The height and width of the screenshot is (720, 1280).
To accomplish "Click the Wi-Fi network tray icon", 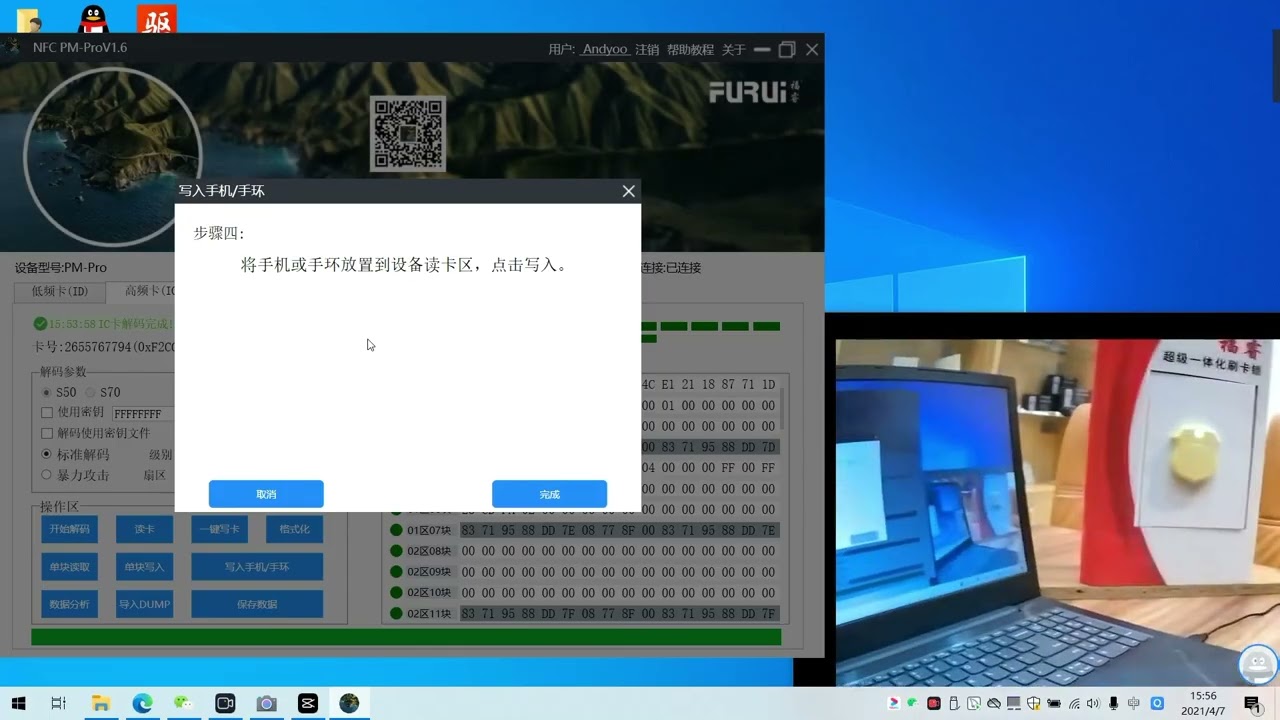I will [1074, 704].
